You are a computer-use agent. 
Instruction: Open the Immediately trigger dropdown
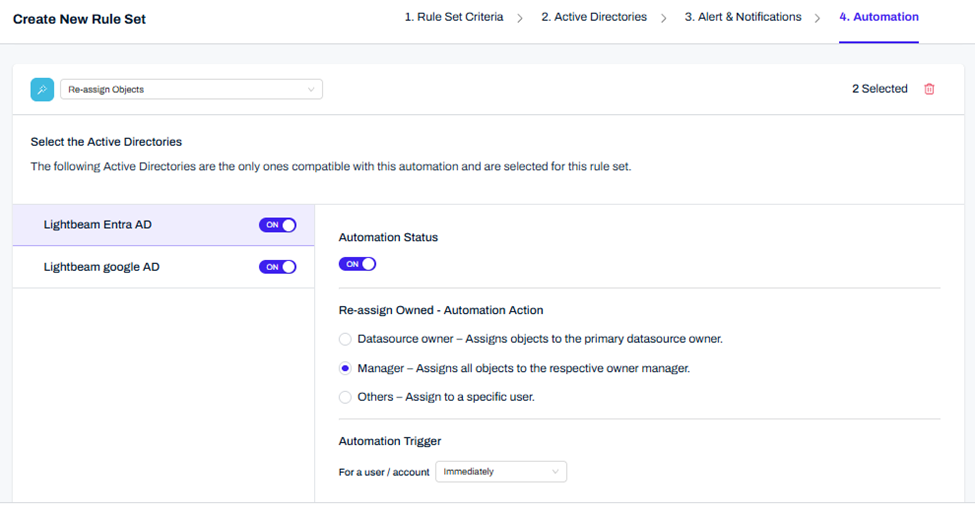point(501,471)
